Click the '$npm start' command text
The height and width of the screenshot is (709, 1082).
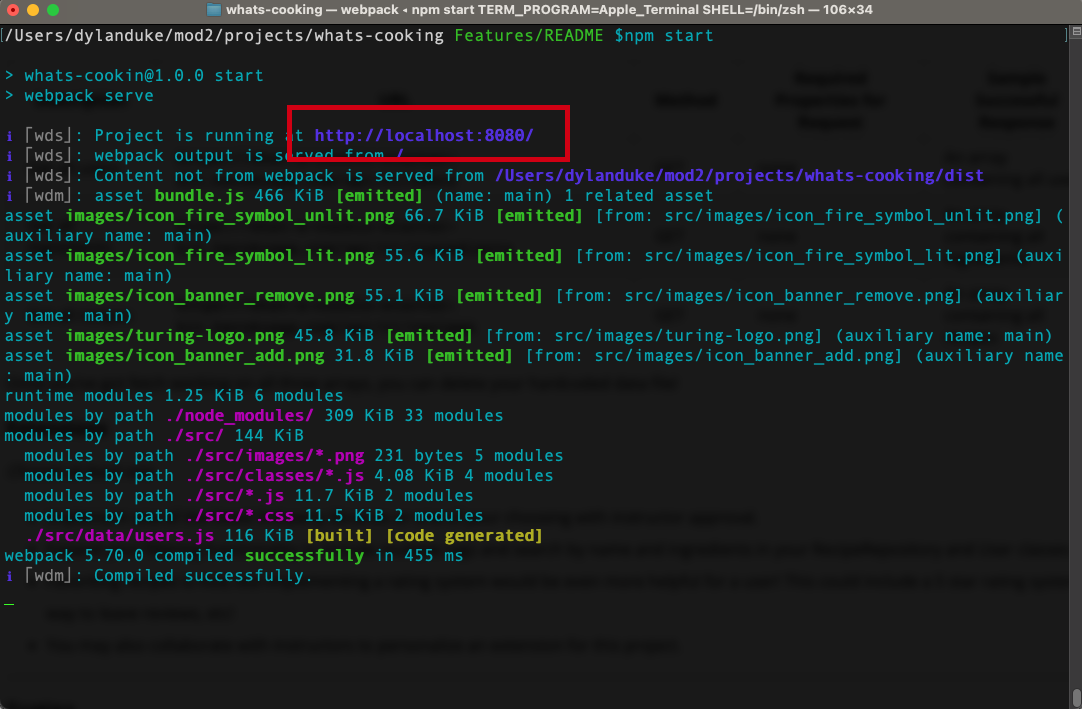click(x=664, y=35)
